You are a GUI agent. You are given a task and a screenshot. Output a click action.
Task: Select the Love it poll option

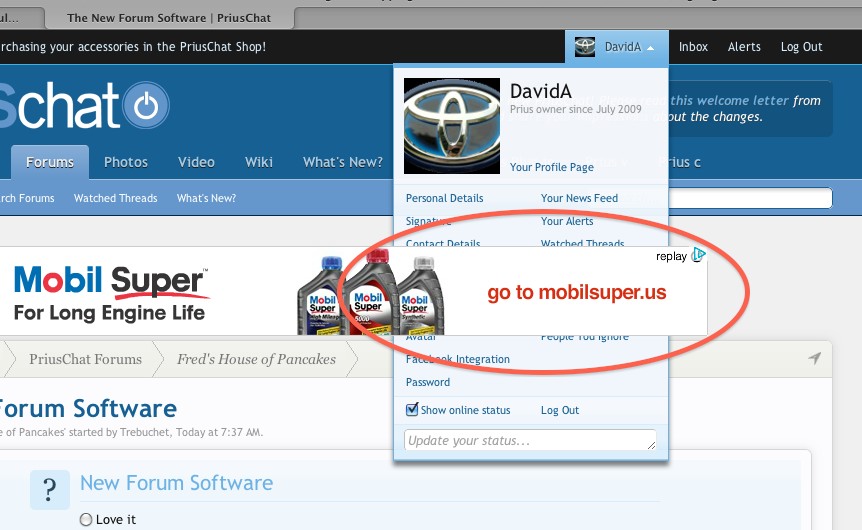(86, 520)
